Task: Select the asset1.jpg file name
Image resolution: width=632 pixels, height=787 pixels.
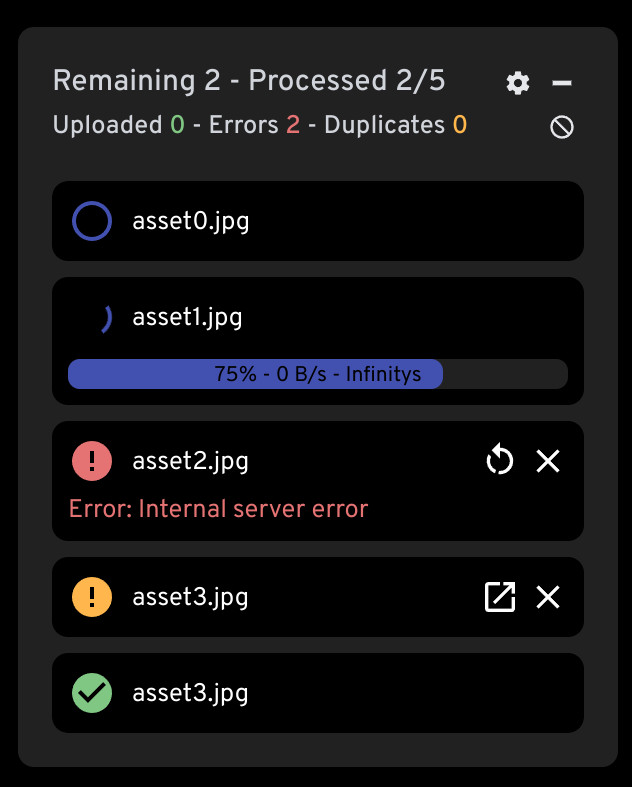Action: coord(187,318)
